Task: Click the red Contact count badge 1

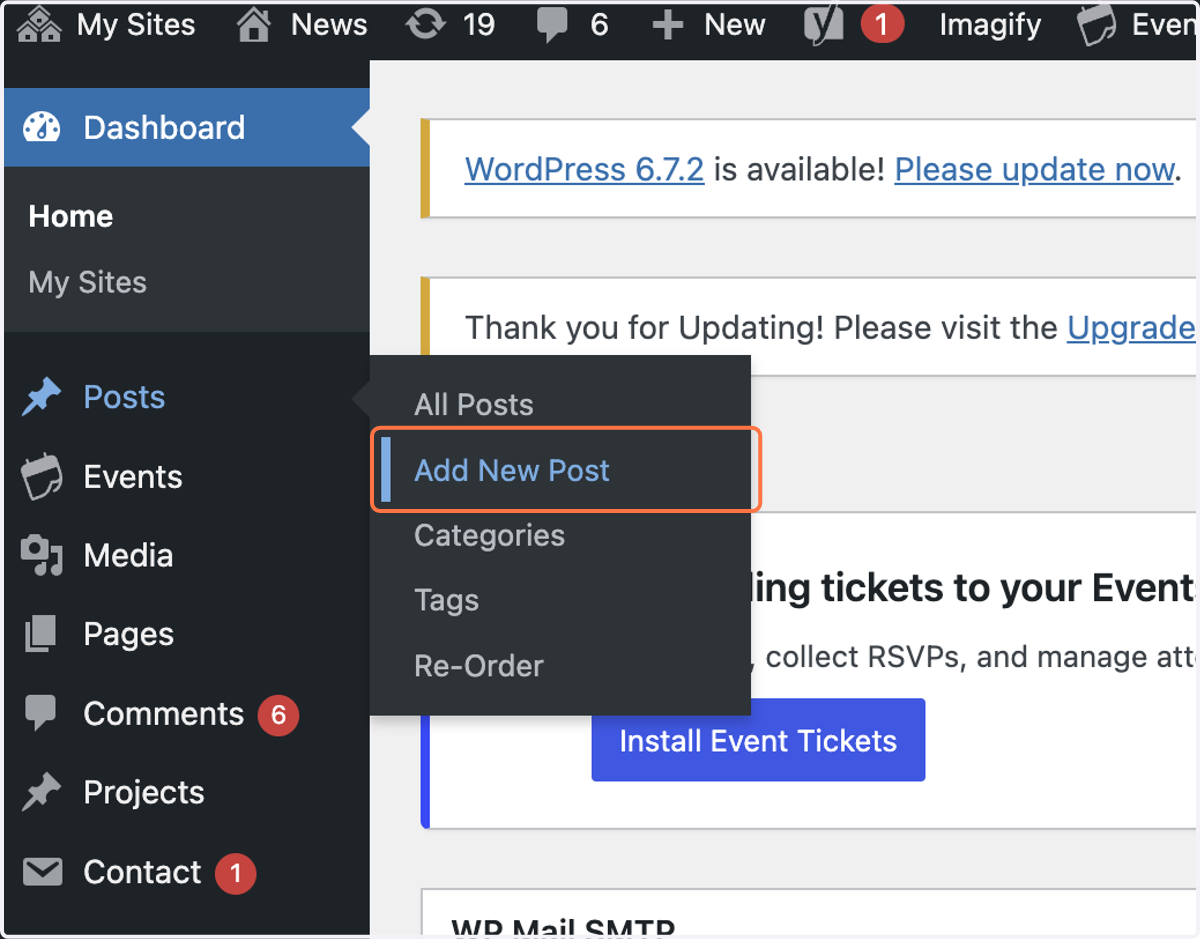Action: point(236,873)
